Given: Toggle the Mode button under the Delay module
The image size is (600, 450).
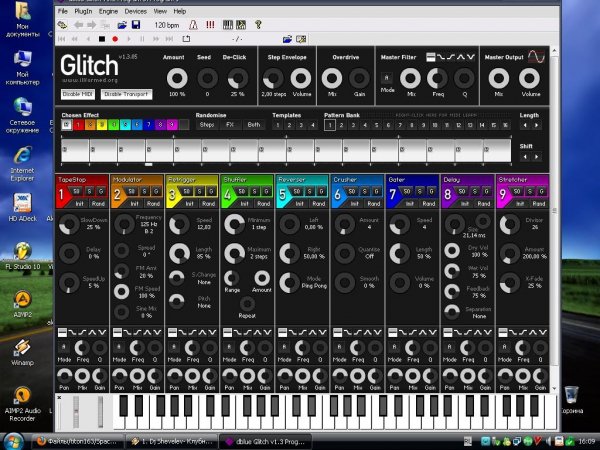Looking at the screenshot, I should (x=450, y=347).
